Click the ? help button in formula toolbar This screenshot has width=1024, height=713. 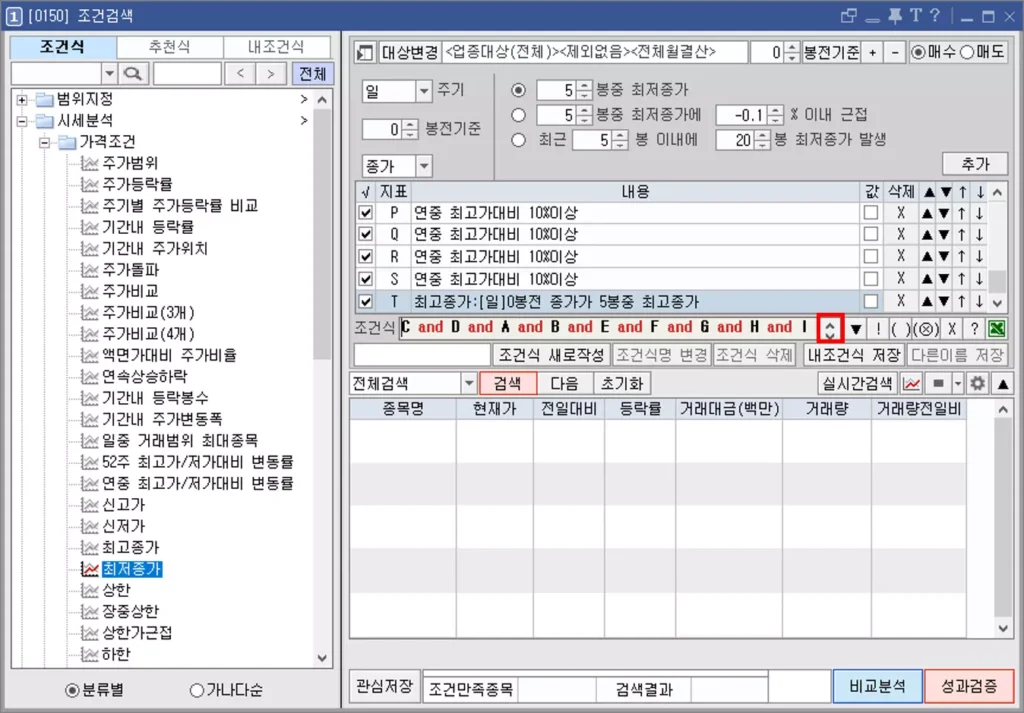pyautogui.click(x=974, y=328)
